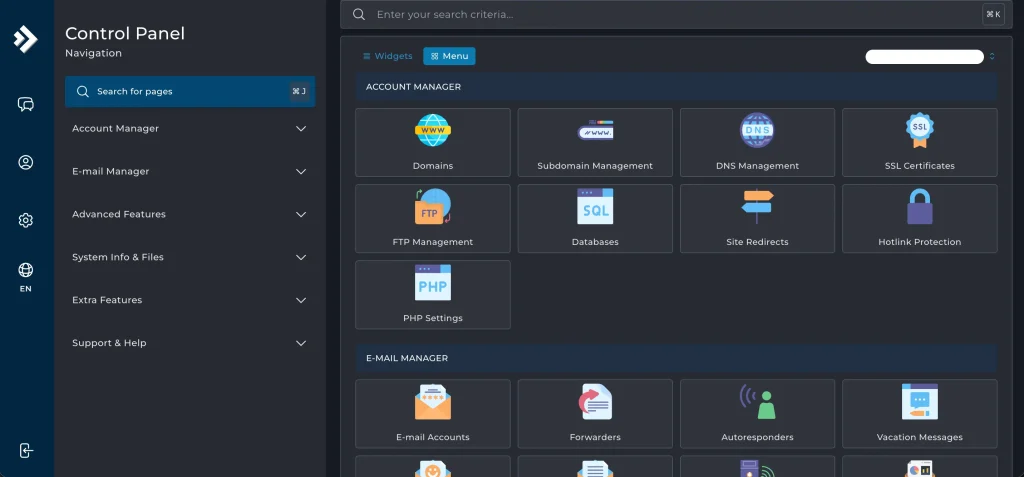Click the ⌘J shortcut badge
The height and width of the screenshot is (477, 1024).
299,91
